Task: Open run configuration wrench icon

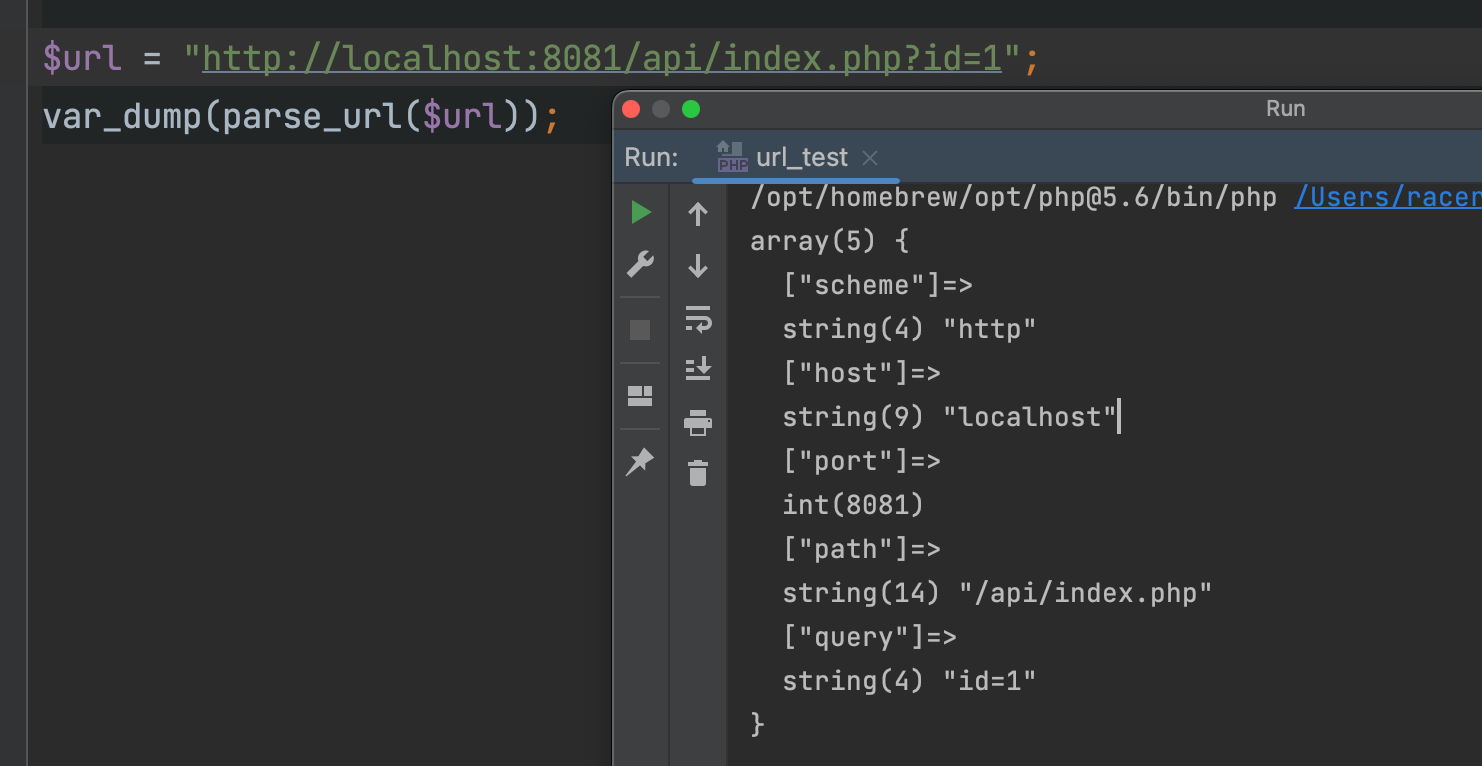Action: (640, 264)
